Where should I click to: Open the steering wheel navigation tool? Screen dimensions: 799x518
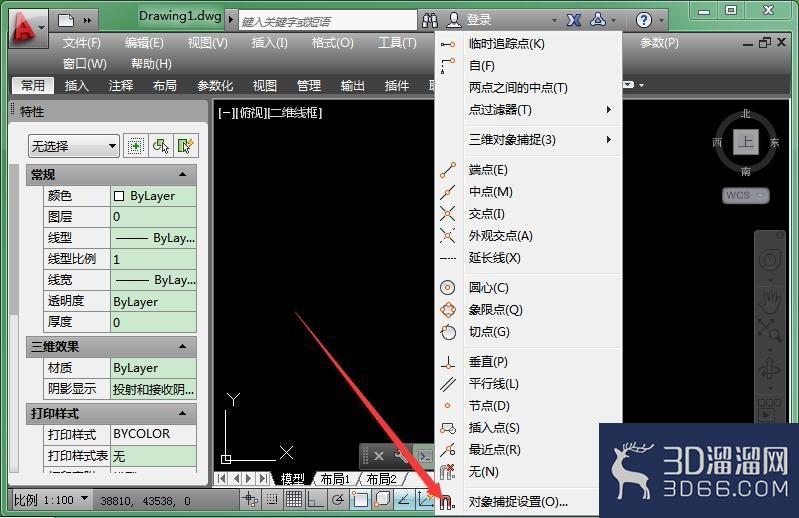coord(770,260)
